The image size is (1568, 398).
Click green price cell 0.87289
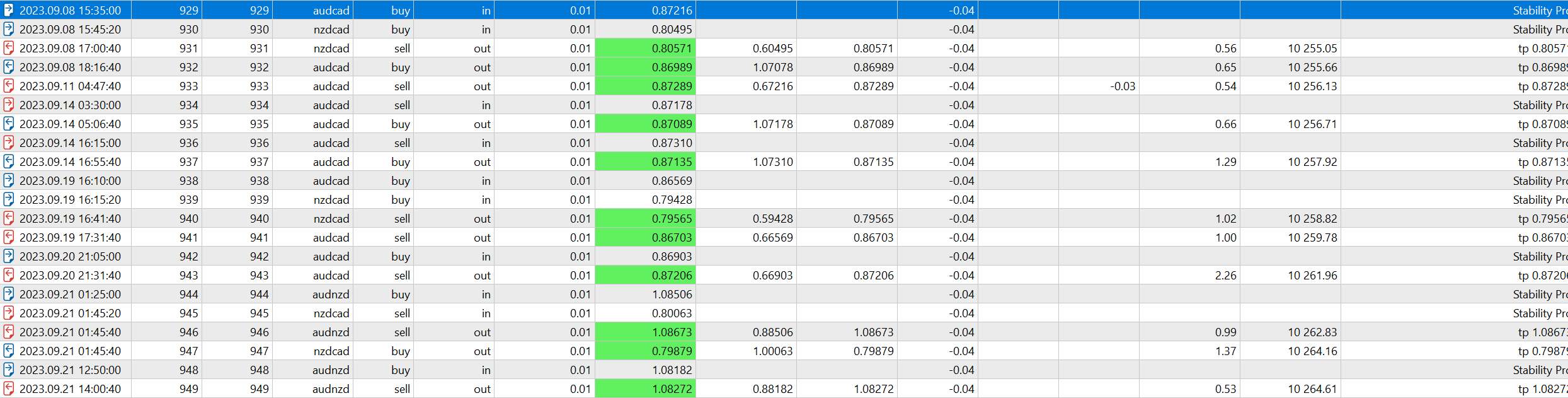coord(645,86)
